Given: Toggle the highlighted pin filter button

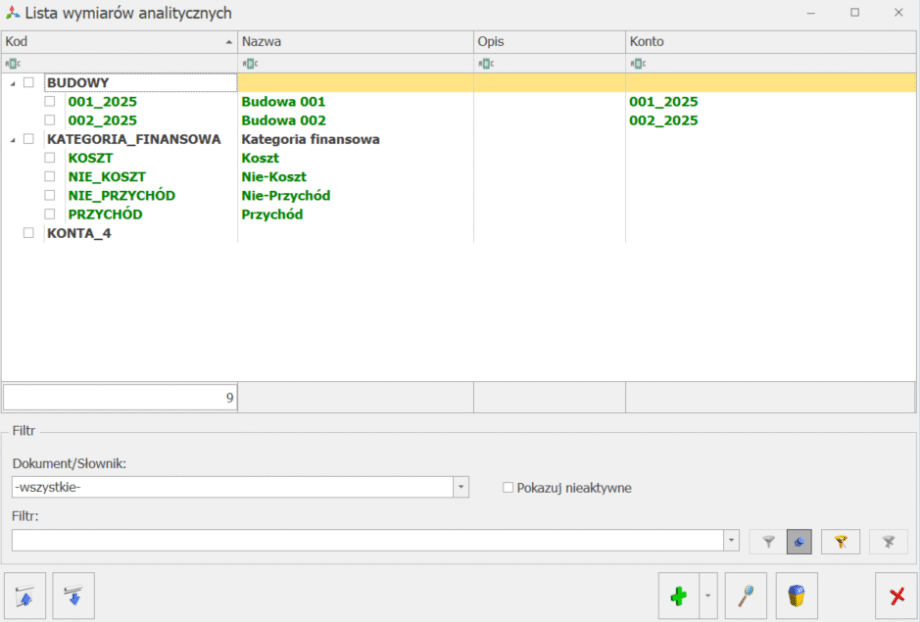Looking at the screenshot, I should 799,541.
